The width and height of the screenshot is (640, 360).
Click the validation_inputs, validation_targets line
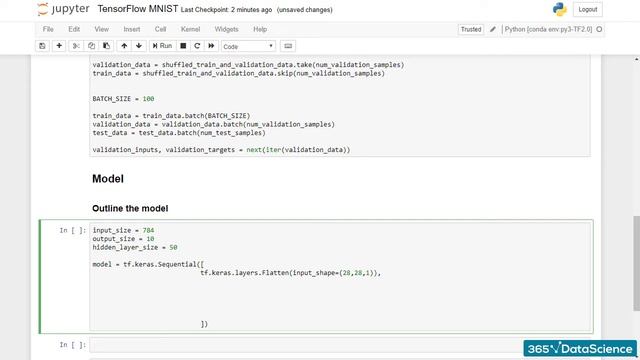(x=221, y=150)
